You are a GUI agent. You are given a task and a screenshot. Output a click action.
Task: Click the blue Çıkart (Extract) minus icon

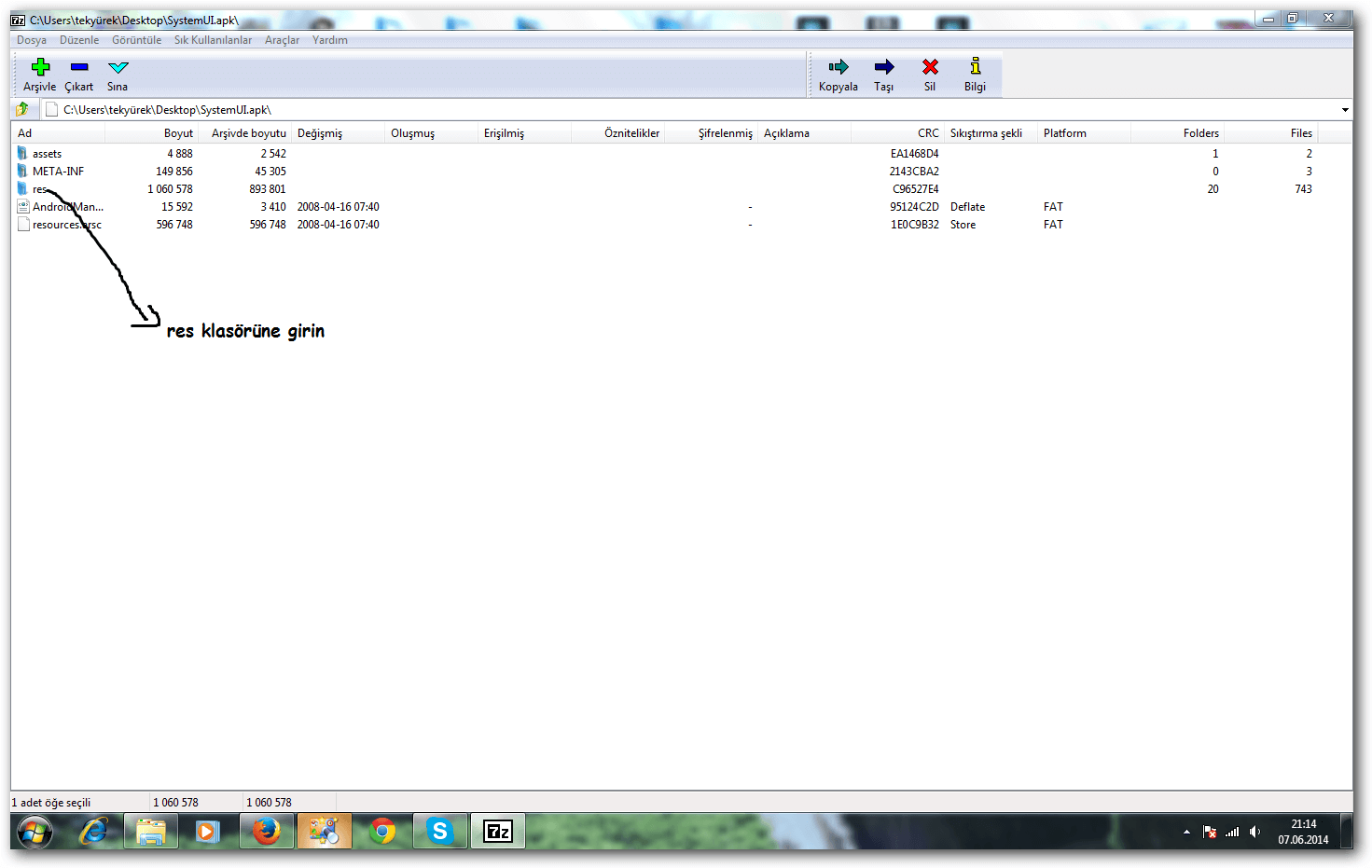(x=79, y=67)
